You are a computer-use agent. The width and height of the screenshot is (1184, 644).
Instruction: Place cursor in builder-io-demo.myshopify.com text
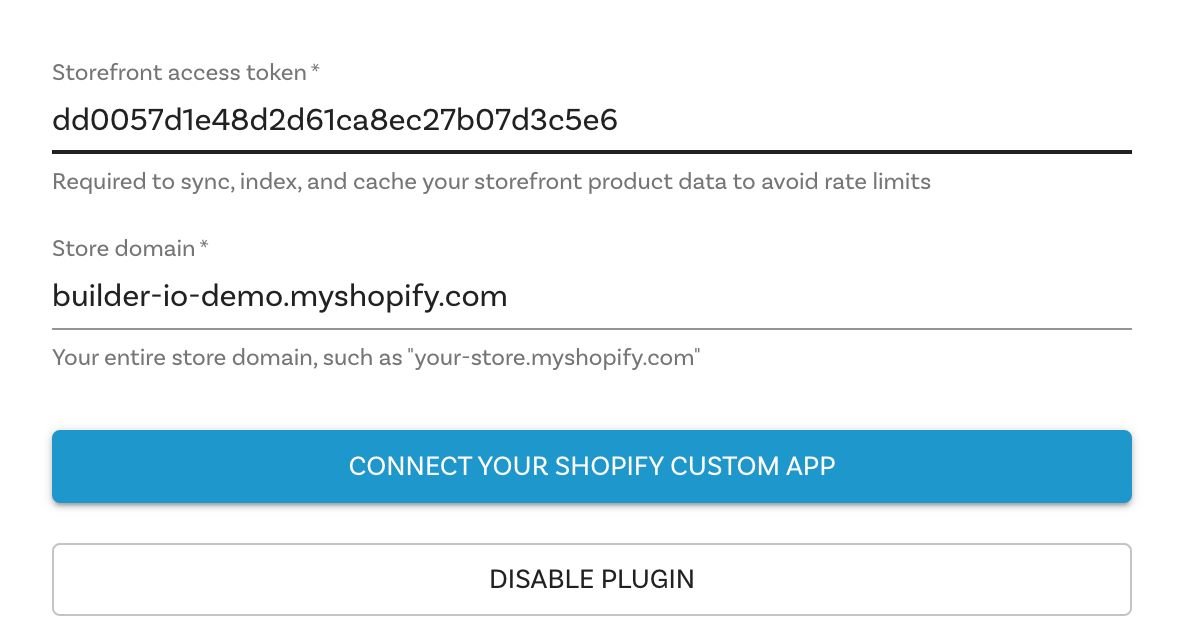tap(279, 297)
